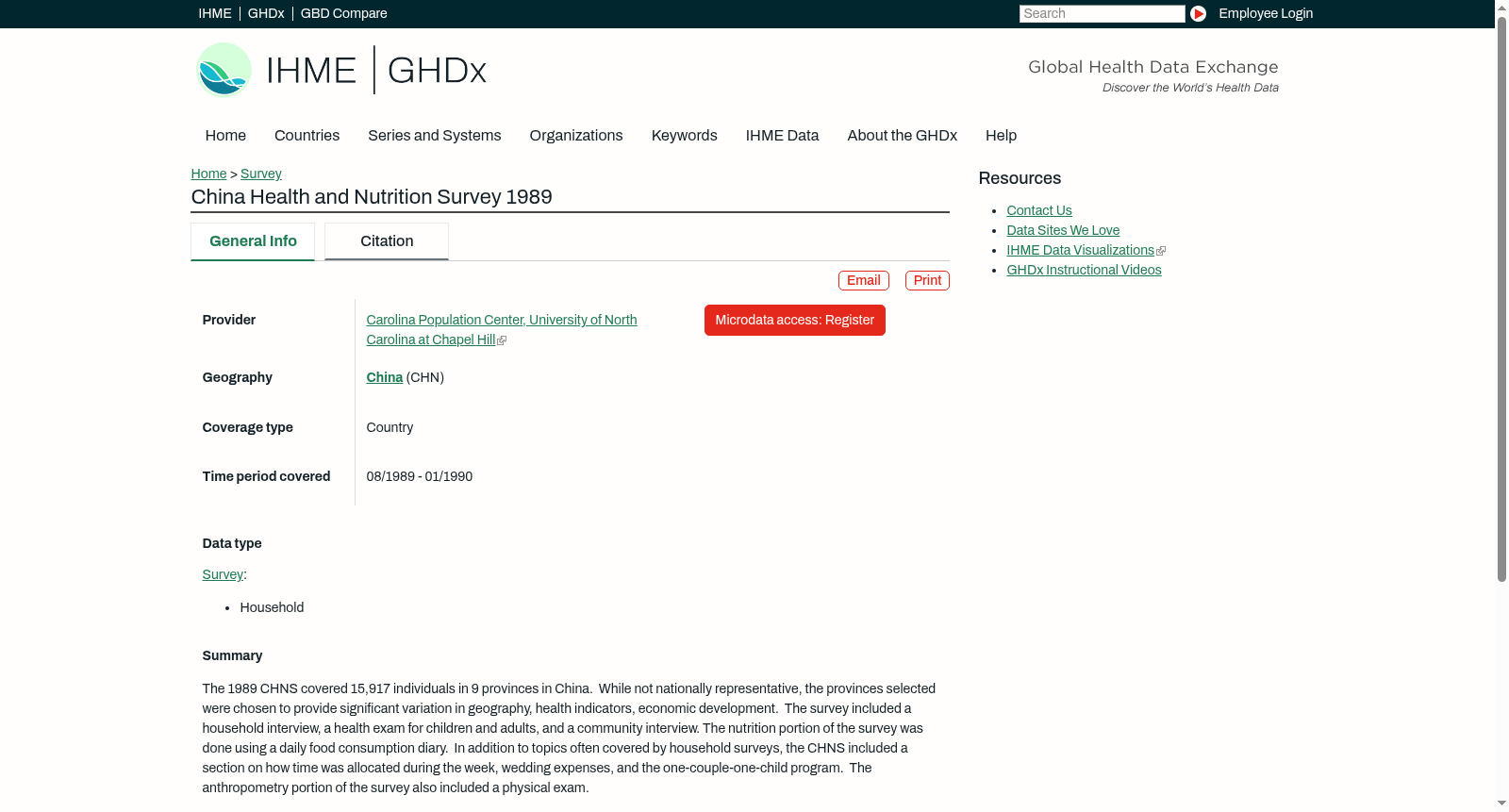Open the IHME Data menu item

pyautogui.click(x=782, y=136)
